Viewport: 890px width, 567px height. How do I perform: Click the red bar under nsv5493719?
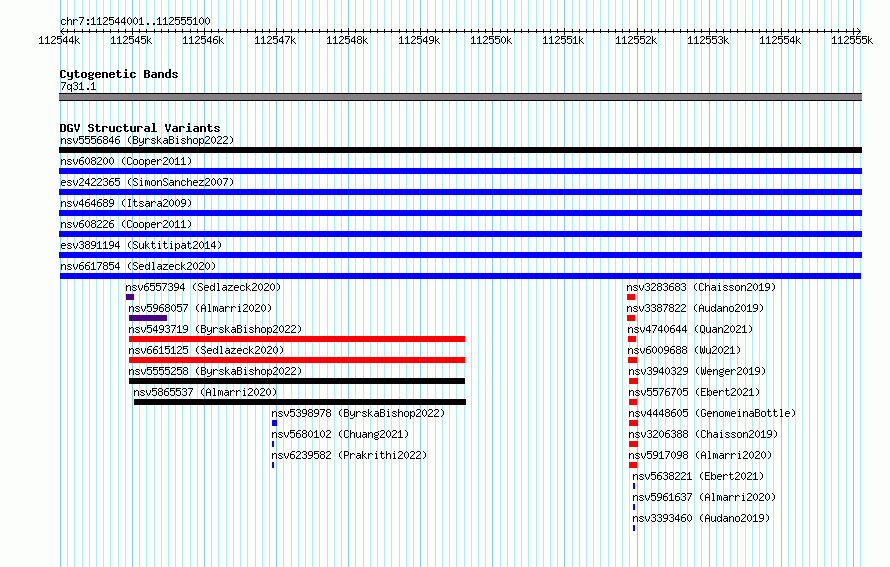297,339
